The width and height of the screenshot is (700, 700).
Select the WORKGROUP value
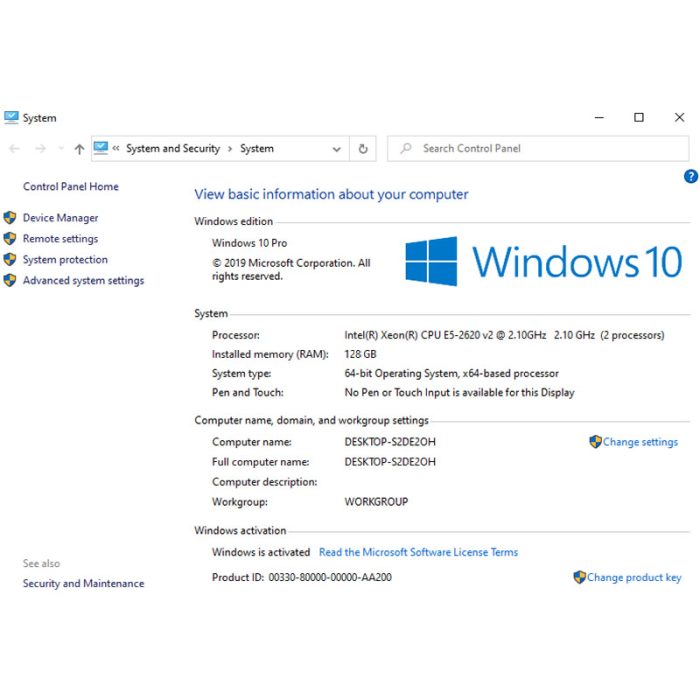click(376, 502)
